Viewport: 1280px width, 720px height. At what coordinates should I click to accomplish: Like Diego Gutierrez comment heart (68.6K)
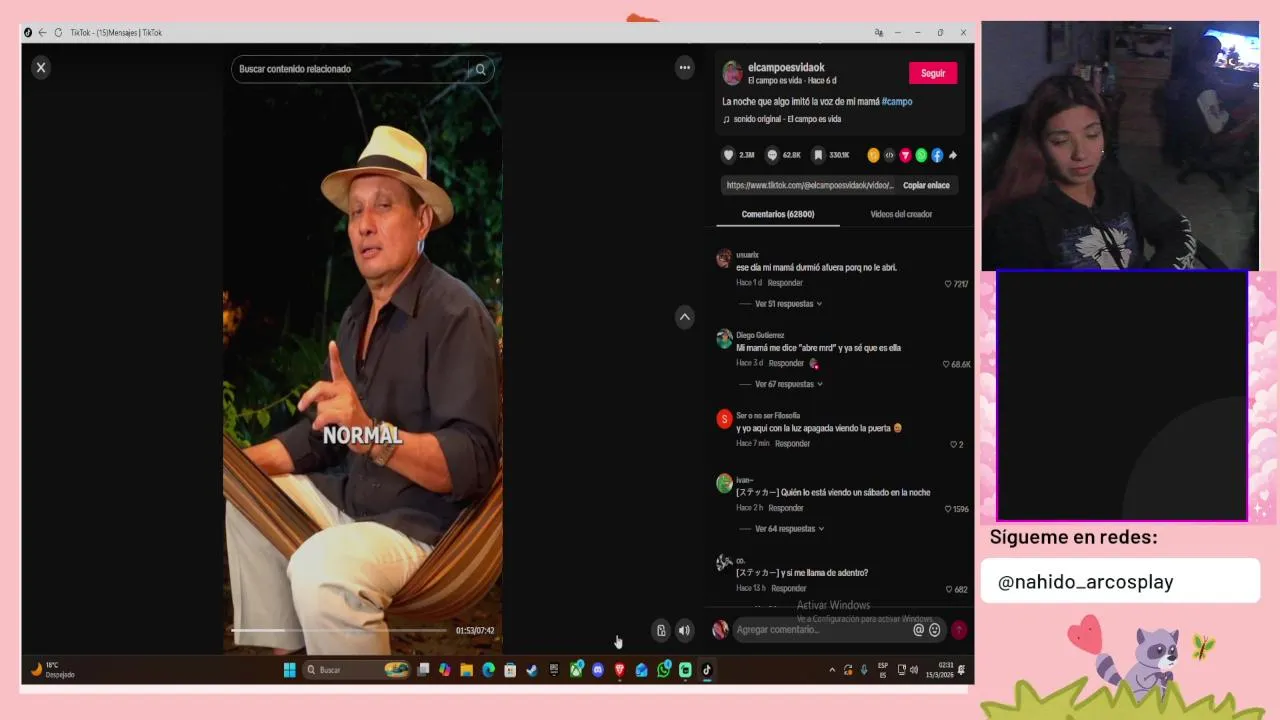[946, 364]
